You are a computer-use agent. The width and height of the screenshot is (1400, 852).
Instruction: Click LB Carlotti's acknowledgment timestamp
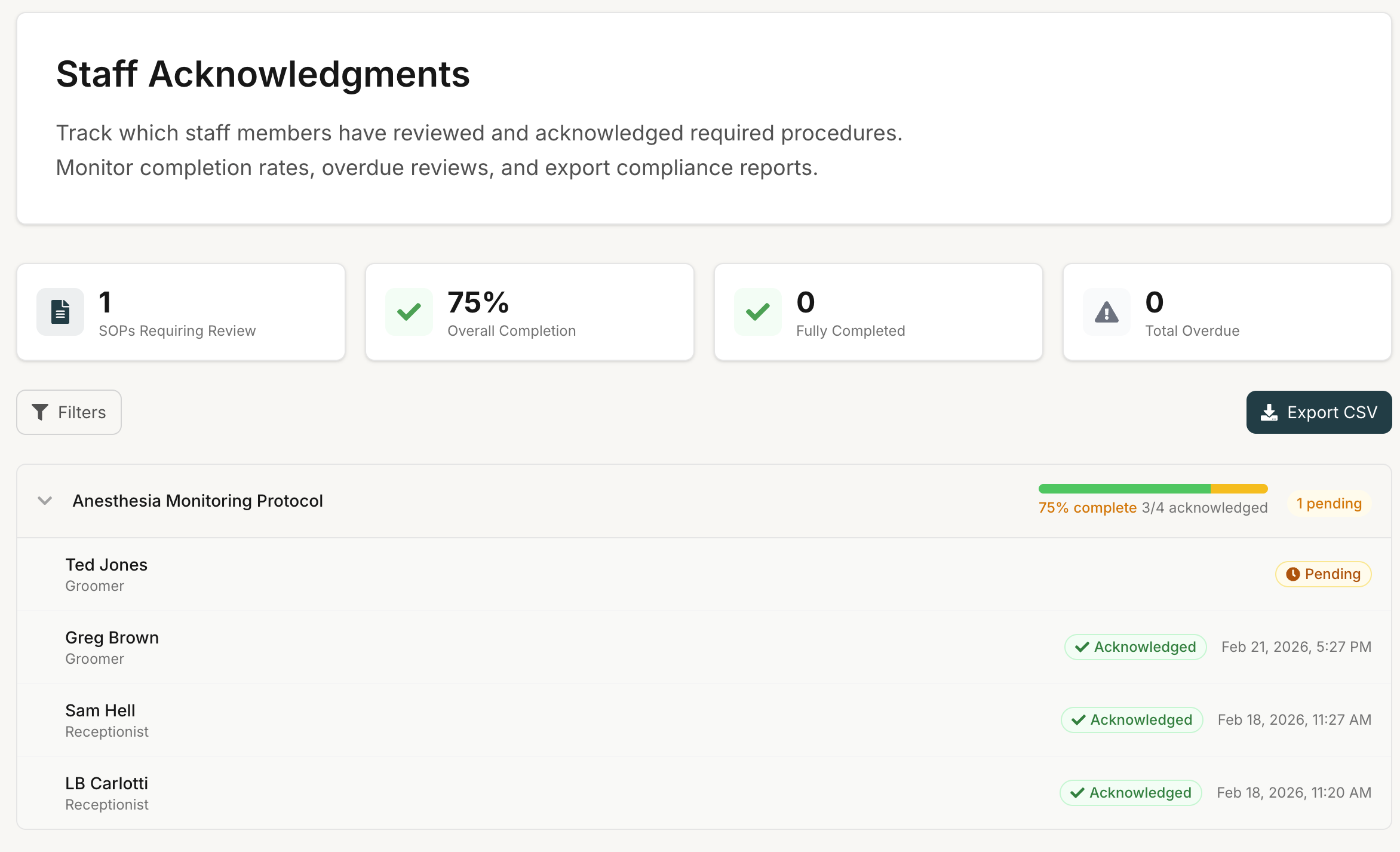[1294, 793]
